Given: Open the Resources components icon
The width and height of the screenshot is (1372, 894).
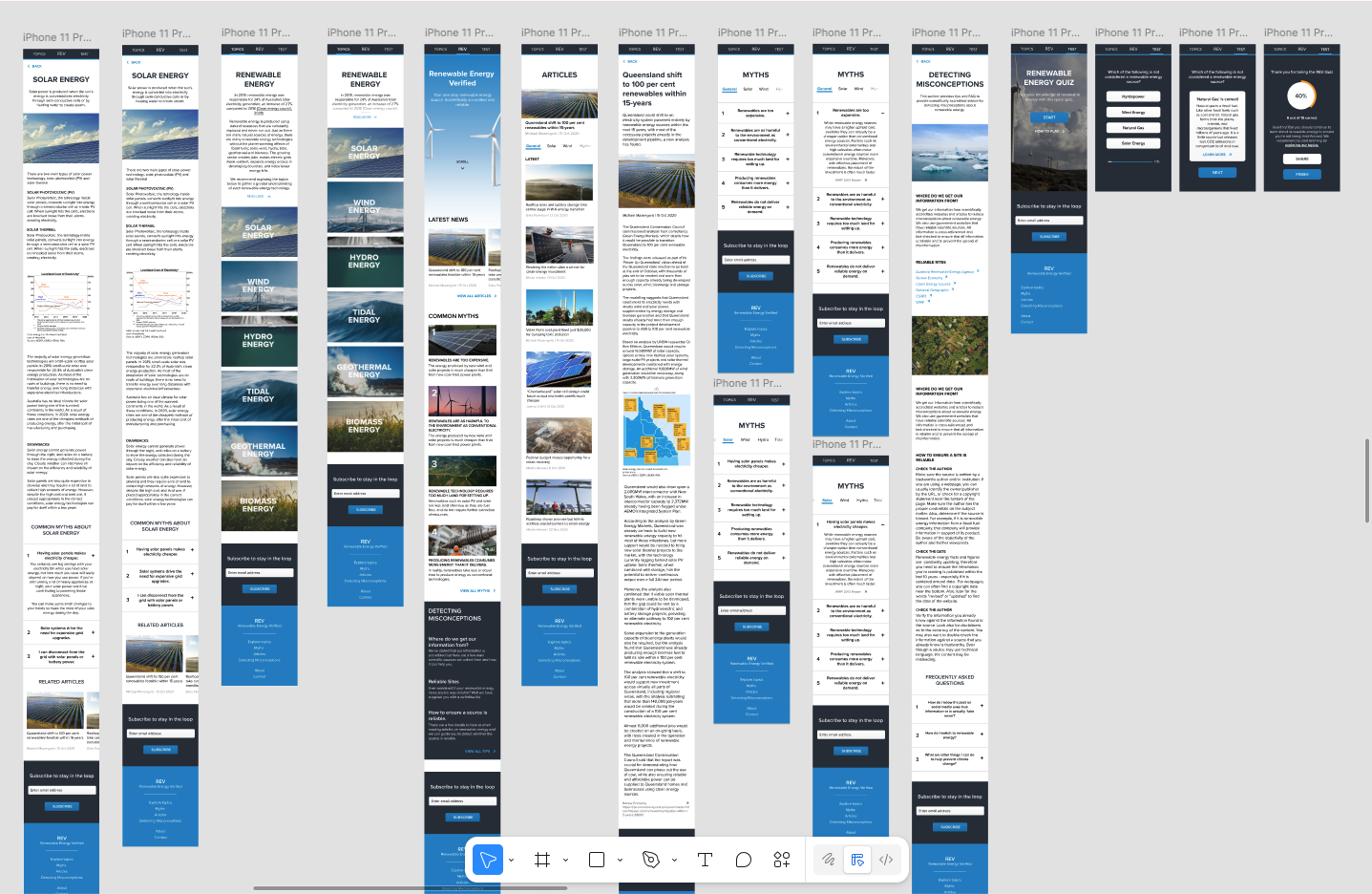Looking at the screenshot, I should [781, 860].
